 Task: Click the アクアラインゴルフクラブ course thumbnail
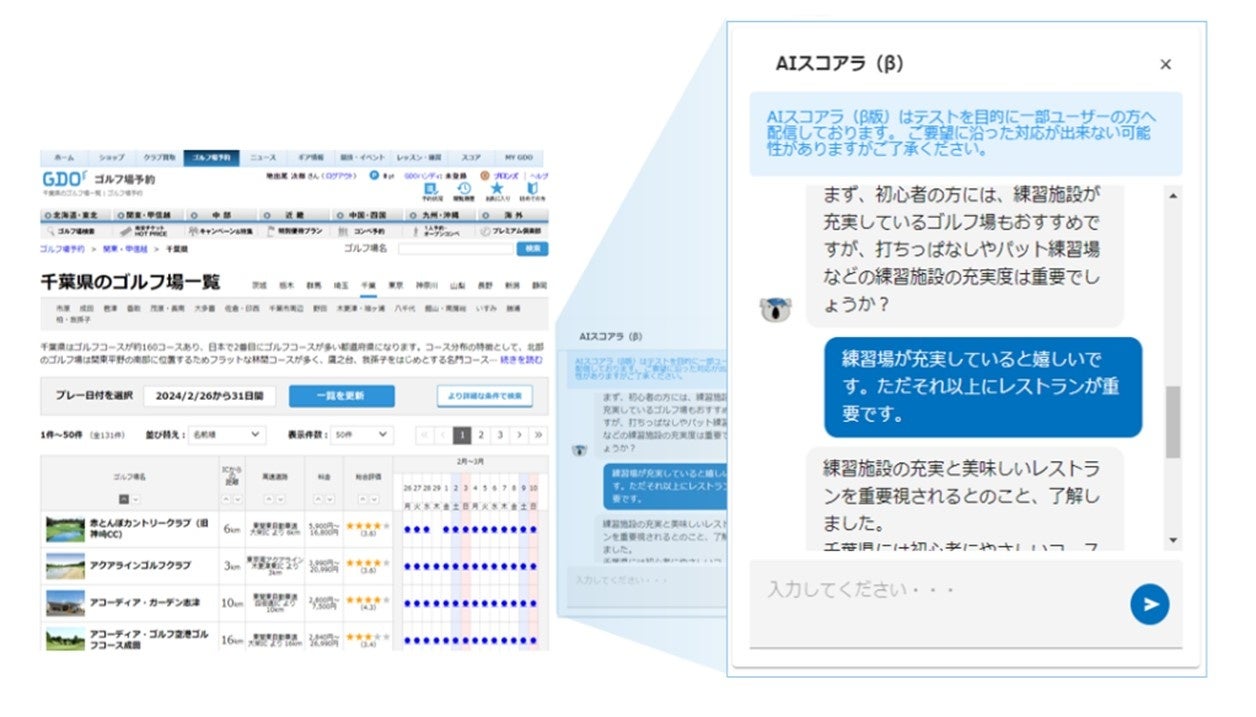(65, 566)
